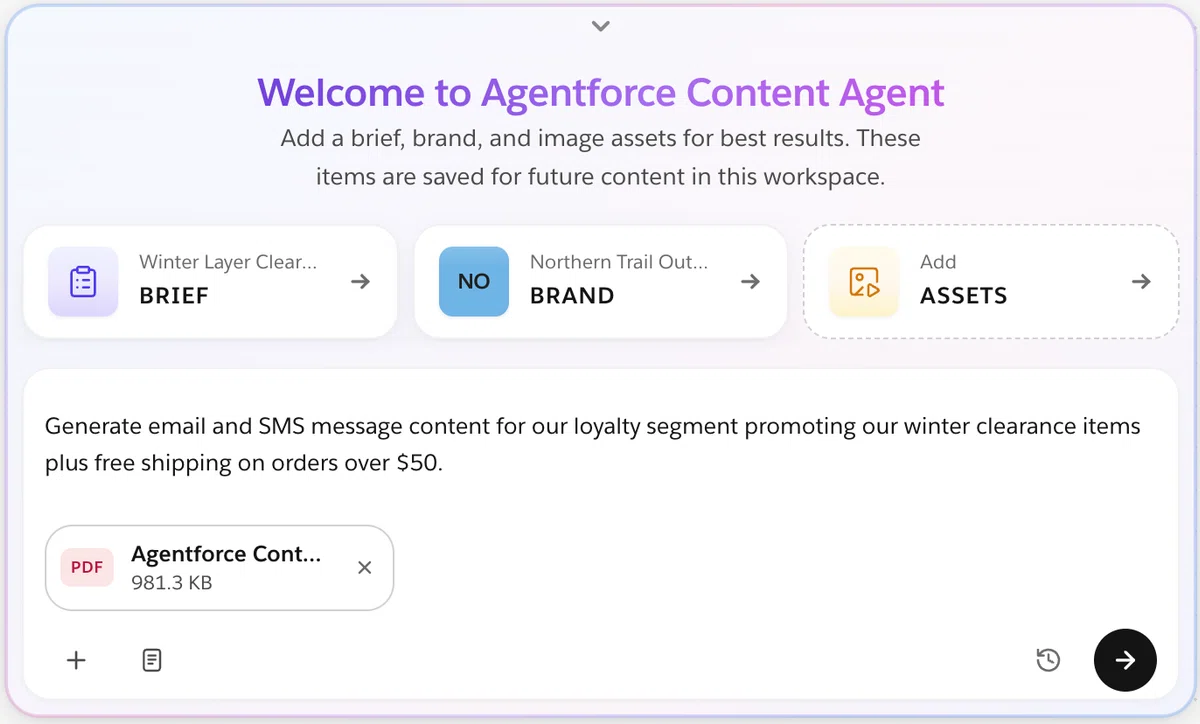Remove the attached Agentforce PDF file
This screenshot has width=1200, height=724.
click(365, 568)
